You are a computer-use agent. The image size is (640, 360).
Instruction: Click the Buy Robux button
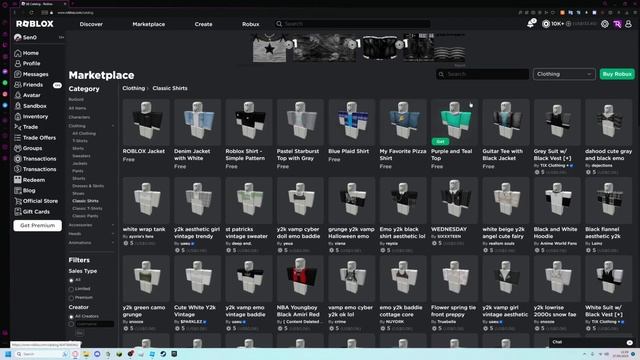point(617,74)
